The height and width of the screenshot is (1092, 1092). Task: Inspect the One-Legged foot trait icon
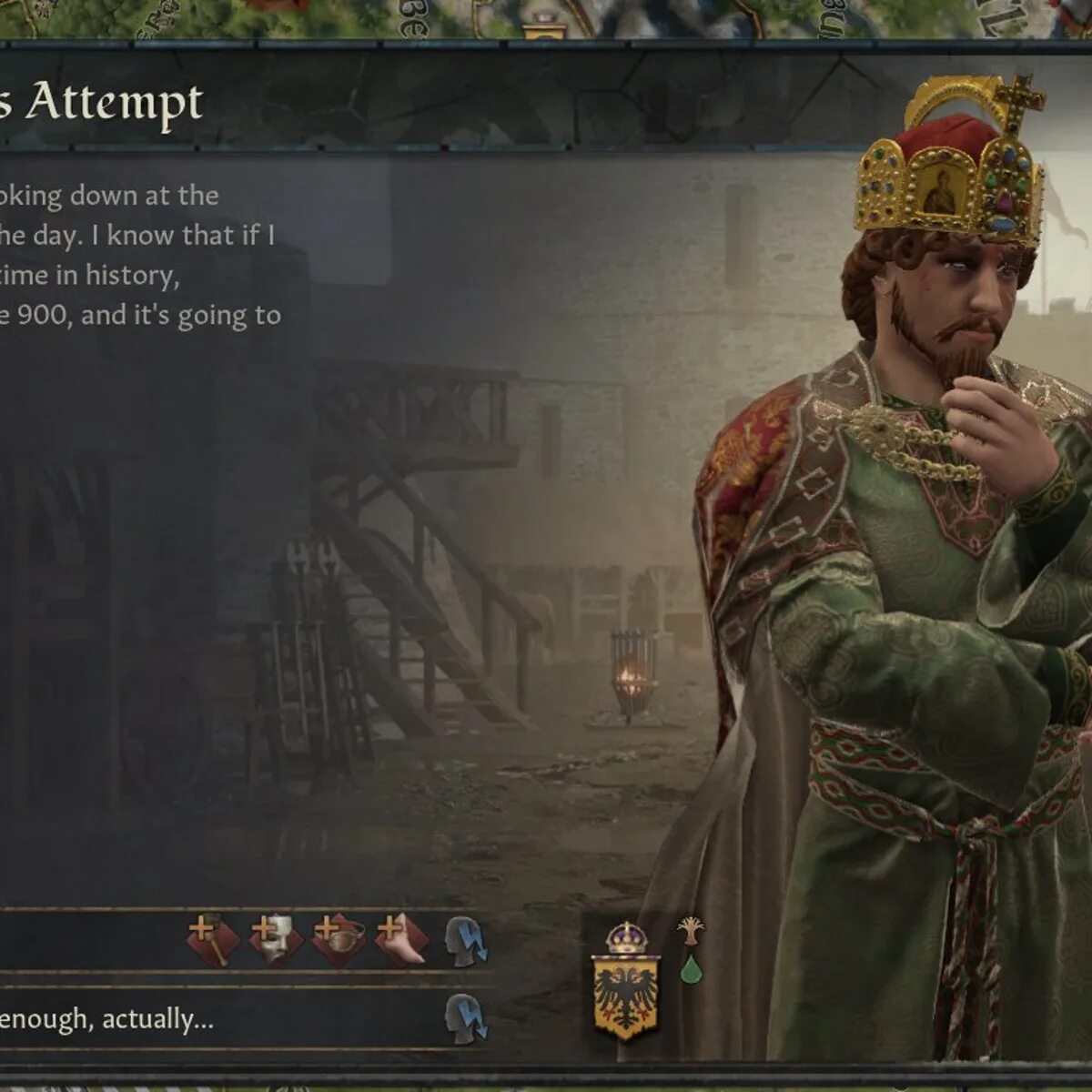[x=402, y=938]
